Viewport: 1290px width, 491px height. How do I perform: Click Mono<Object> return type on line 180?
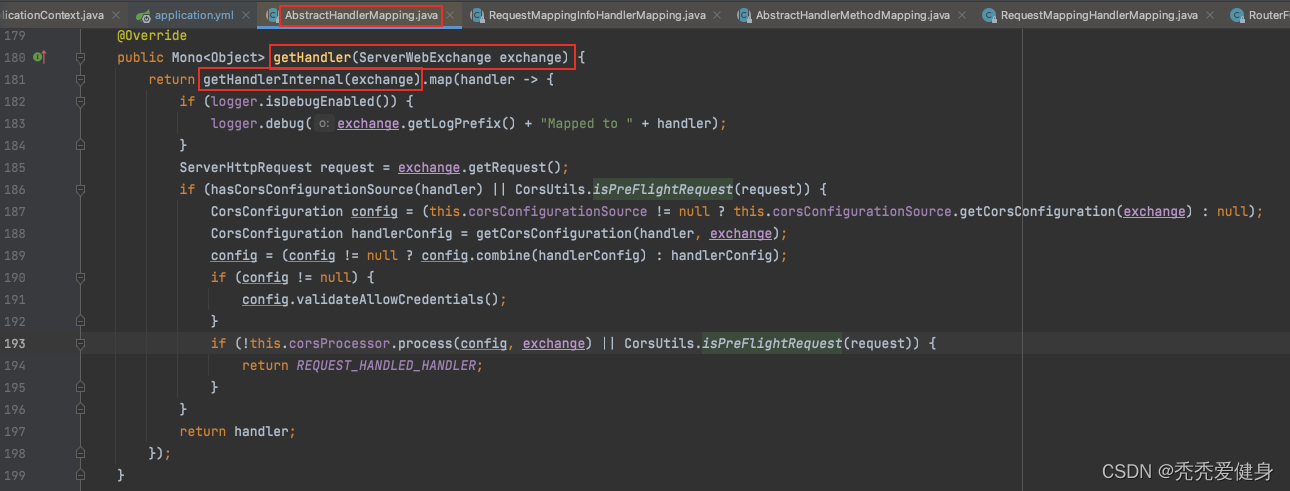coord(219,58)
